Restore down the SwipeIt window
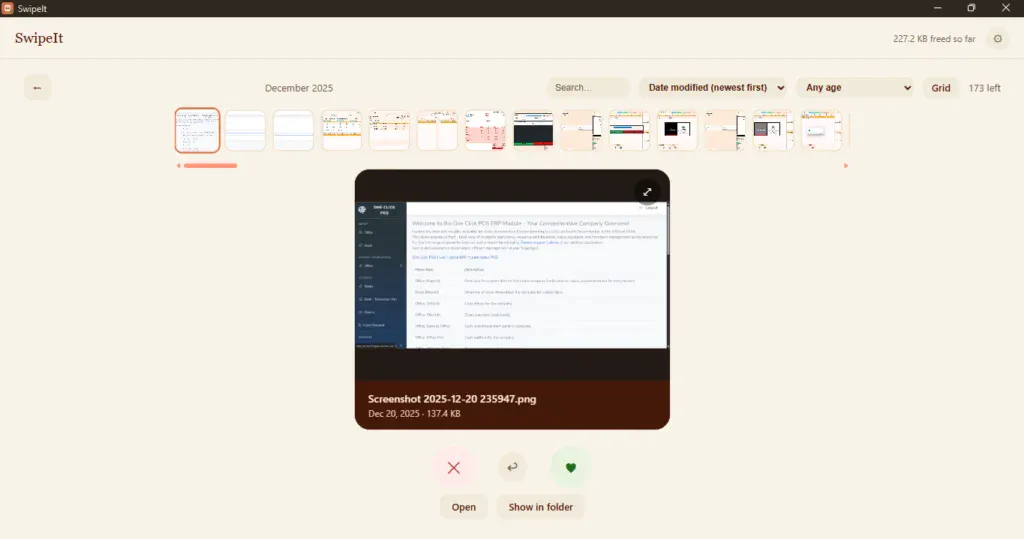Screen dimensions: 1024x539 (971, 8)
